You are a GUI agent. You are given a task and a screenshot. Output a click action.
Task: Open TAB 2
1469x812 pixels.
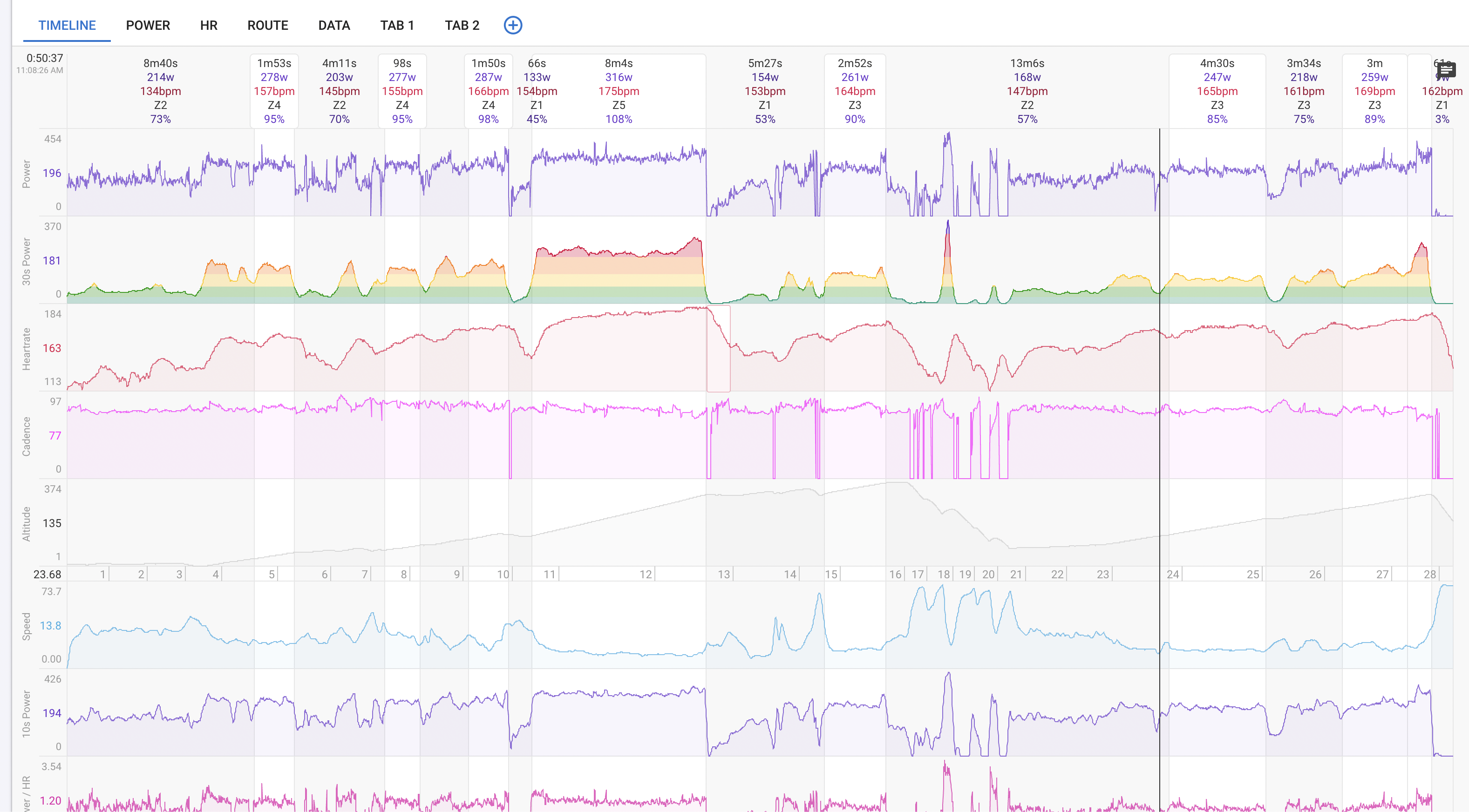pyautogui.click(x=462, y=25)
